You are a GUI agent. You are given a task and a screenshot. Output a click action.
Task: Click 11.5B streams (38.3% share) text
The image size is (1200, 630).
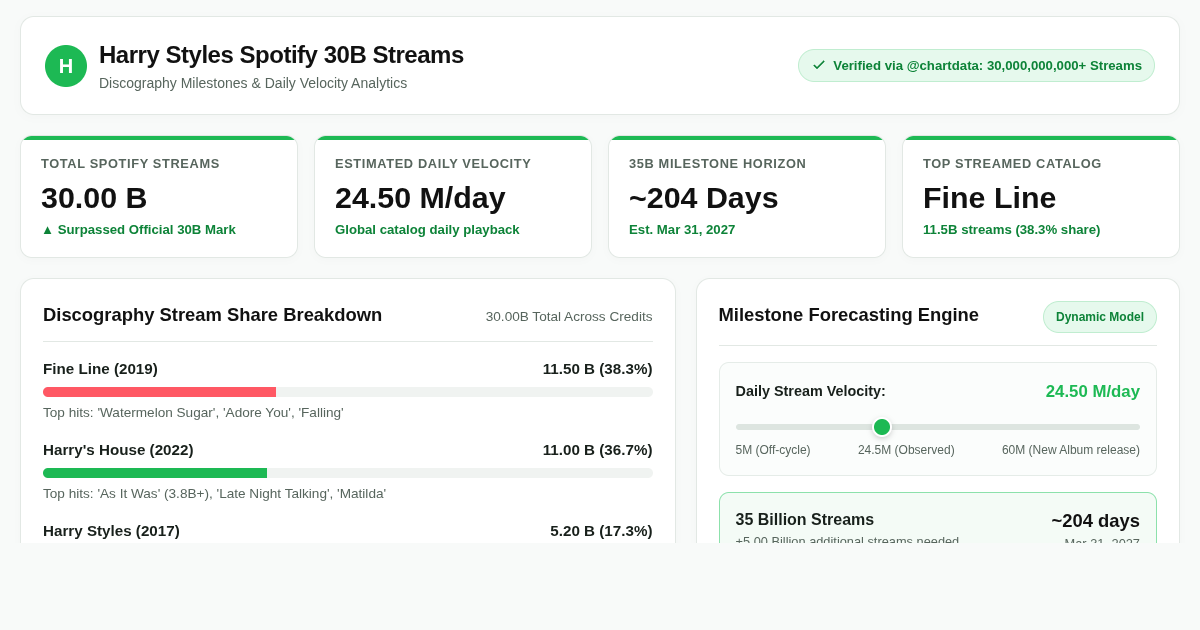coord(1011,230)
